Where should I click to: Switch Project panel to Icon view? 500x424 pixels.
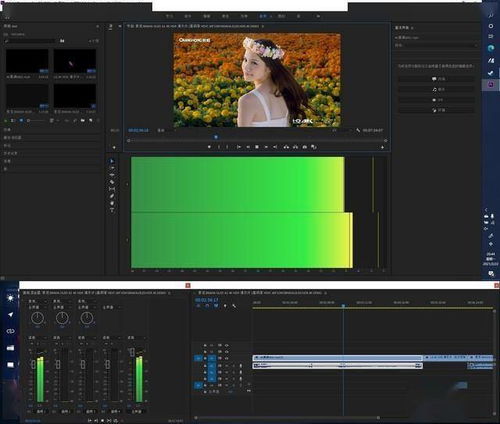(21, 120)
